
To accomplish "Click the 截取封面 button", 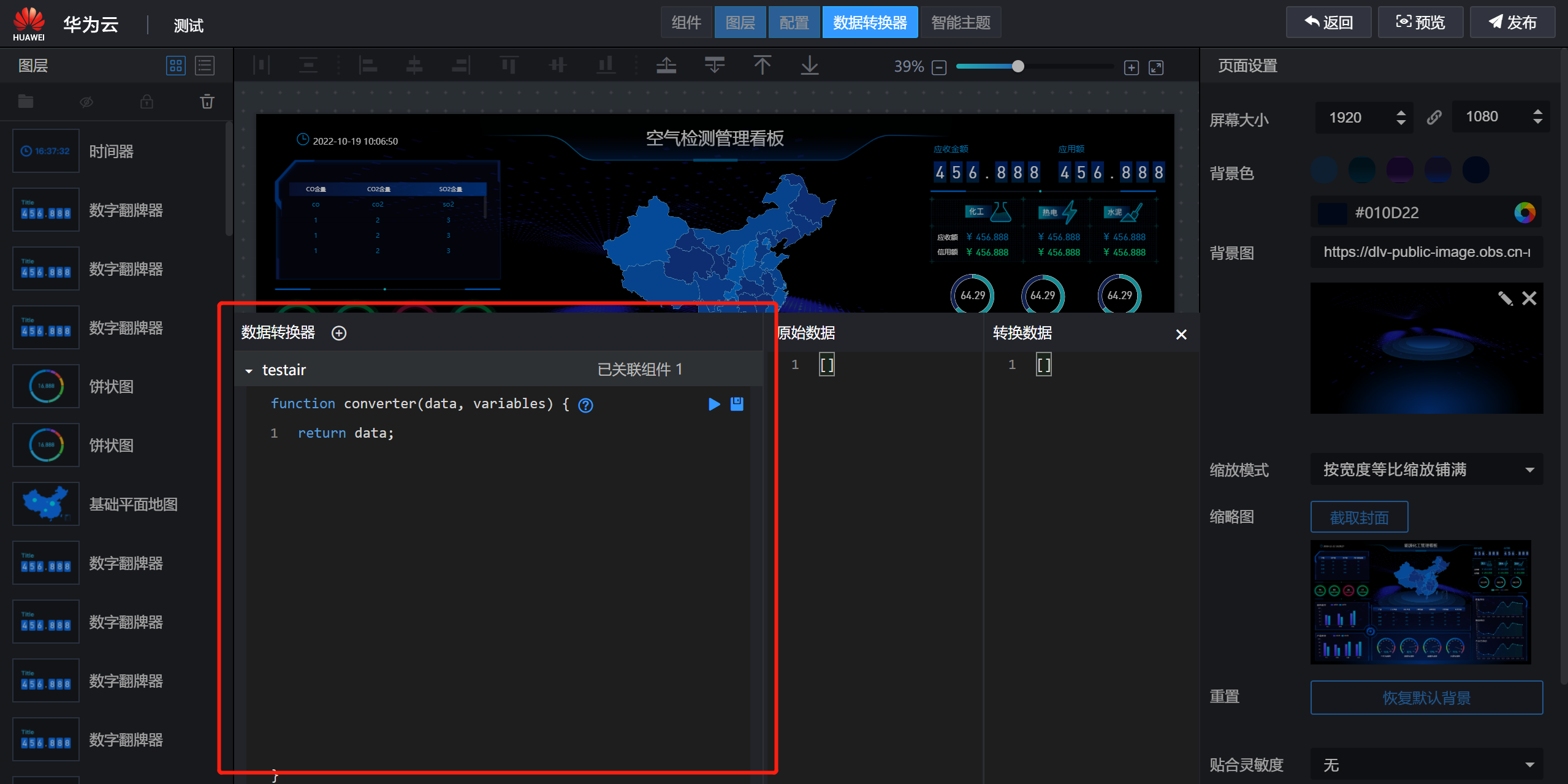I will pos(1359,517).
